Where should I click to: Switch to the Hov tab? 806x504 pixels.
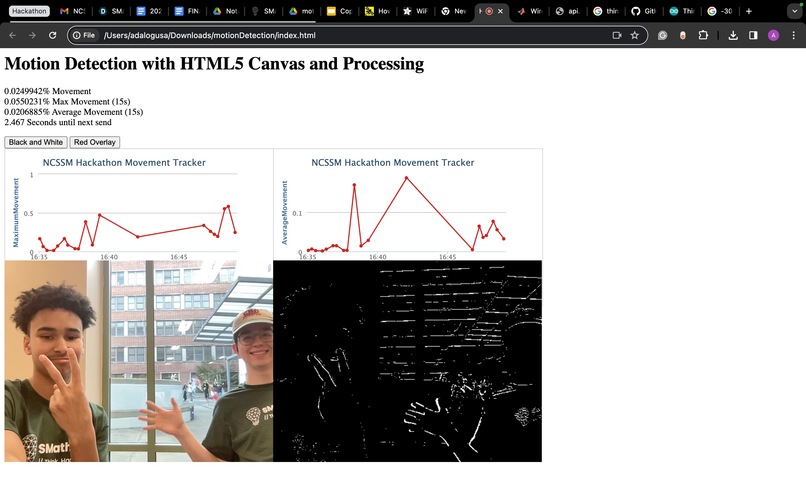[x=377, y=11]
